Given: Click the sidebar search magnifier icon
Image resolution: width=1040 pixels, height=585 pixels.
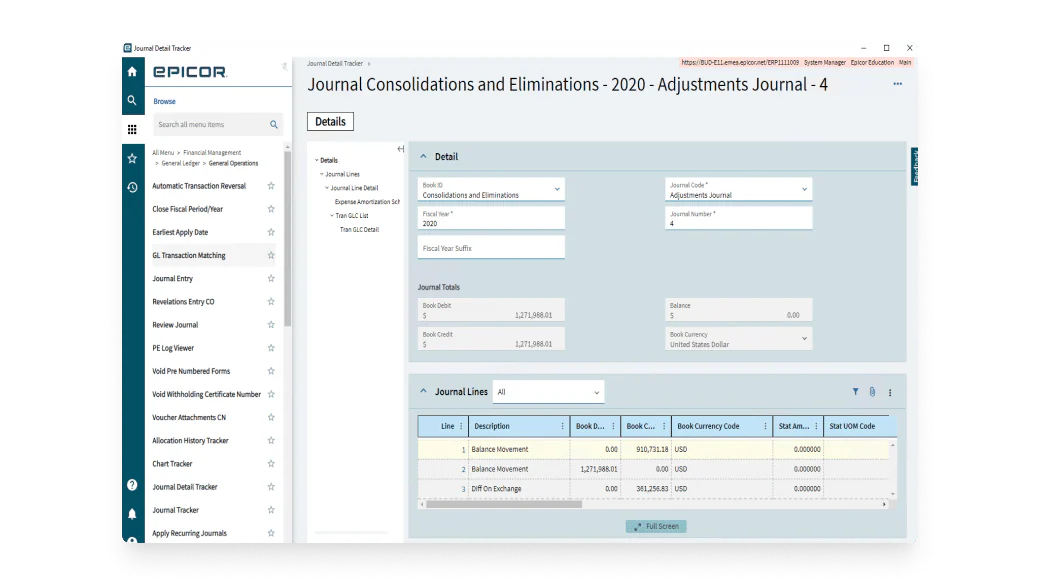Looking at the screenshot, I should click(132, 101).
